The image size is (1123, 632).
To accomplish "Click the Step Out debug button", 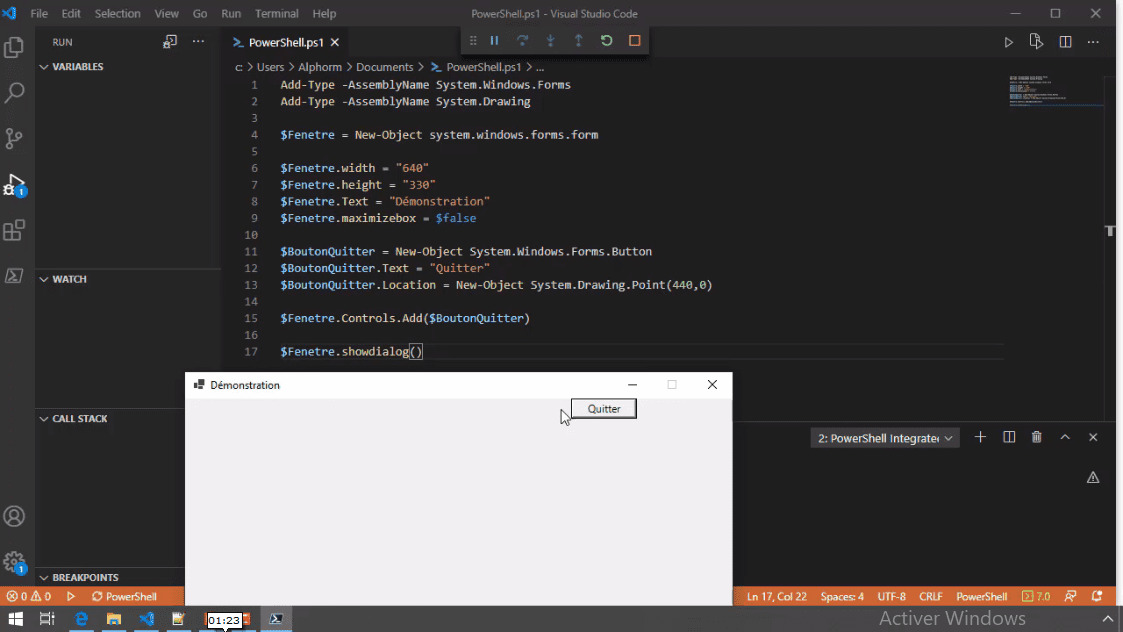I will [x=578, y=41].
